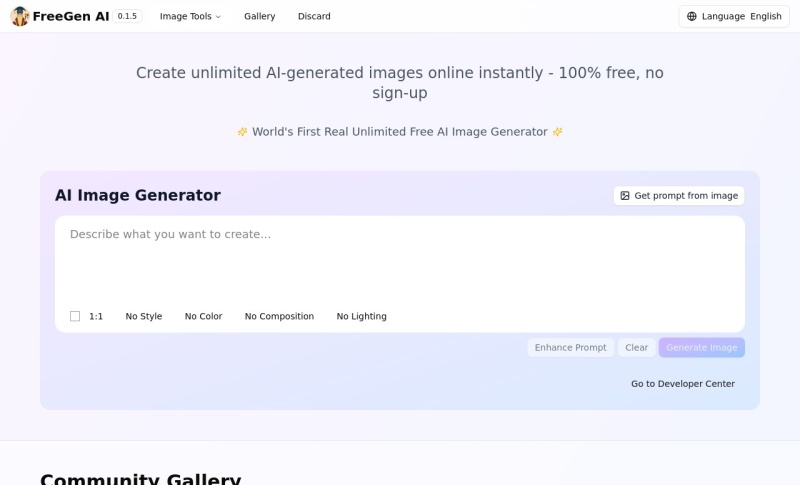Image resolution: width=800 pixels, height=485 pixels.
Task: Focus the prompt description text area
Action: point(400,261)
